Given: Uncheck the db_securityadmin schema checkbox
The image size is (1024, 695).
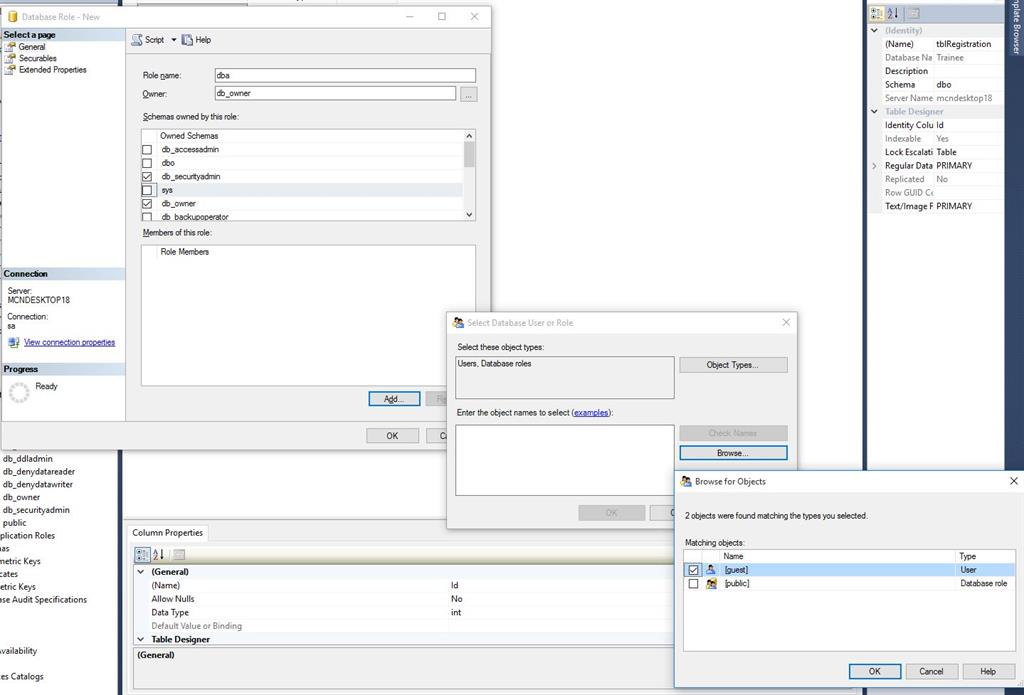Looking at the screenshot, I should (x=147, y=176).
